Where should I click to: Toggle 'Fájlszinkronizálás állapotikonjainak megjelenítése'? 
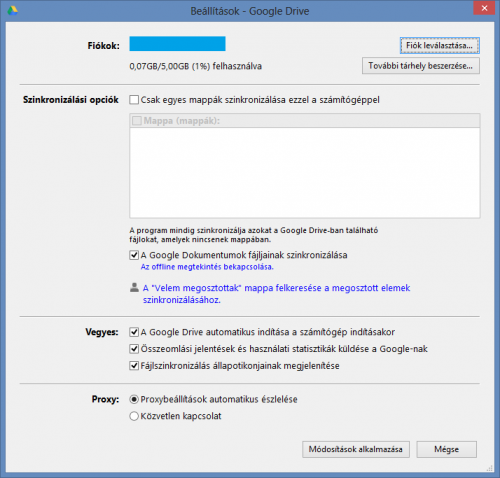134,366
